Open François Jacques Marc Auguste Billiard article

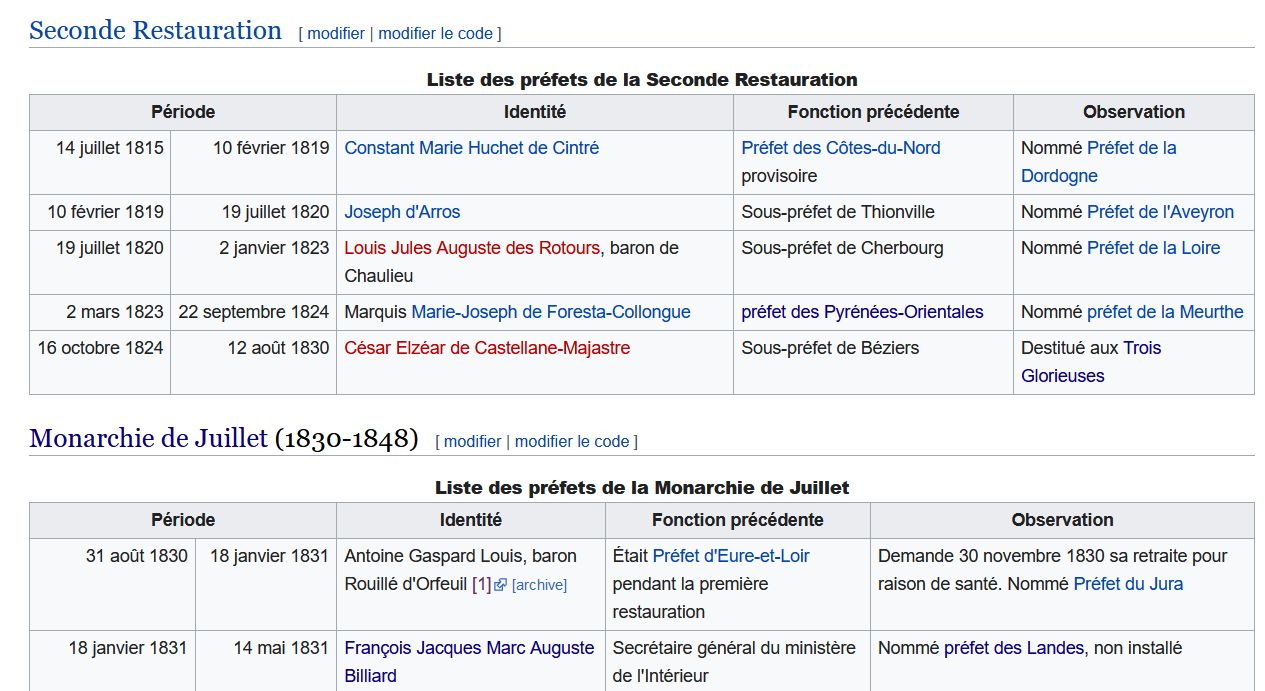click(469, 662)
